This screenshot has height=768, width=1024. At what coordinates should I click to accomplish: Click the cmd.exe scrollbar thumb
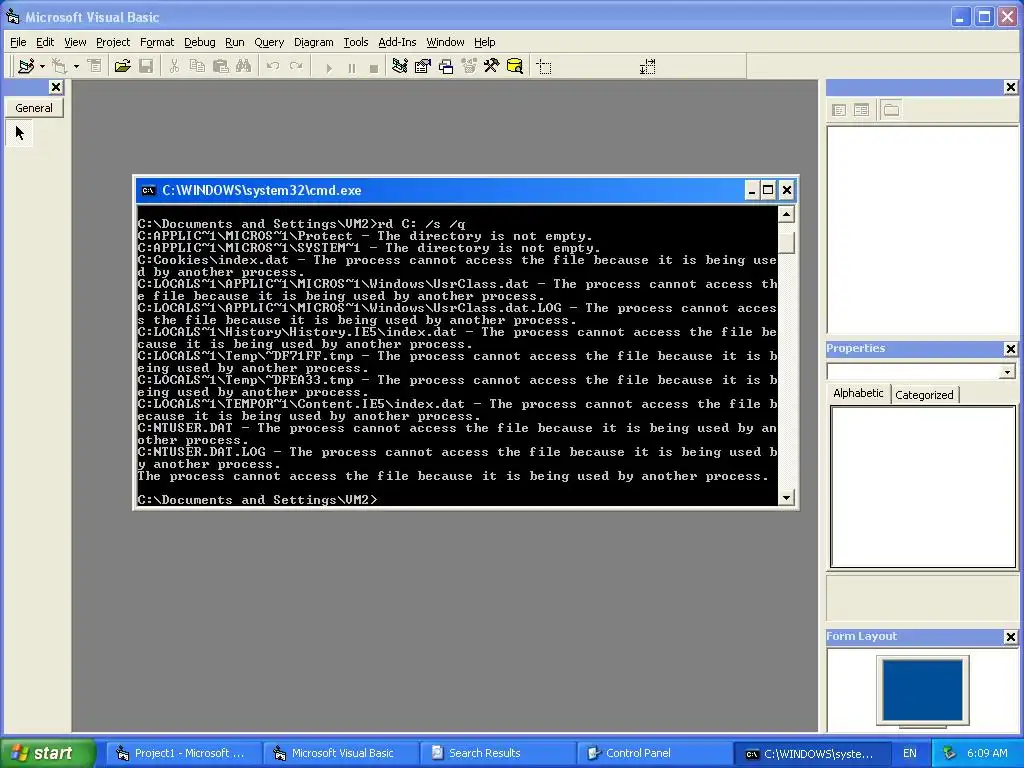pyautogui.click(x=786, y=242)
